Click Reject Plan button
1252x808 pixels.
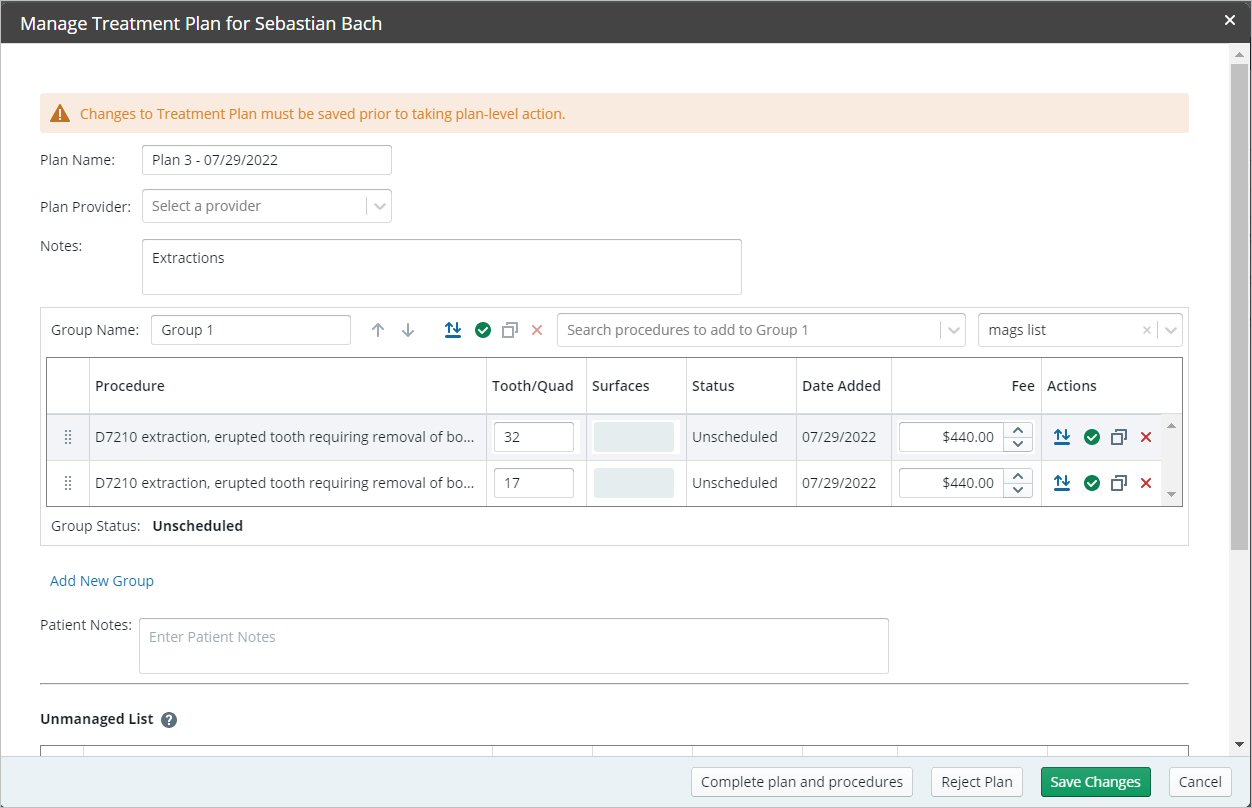pyautogui.click(x=977, y=782)
